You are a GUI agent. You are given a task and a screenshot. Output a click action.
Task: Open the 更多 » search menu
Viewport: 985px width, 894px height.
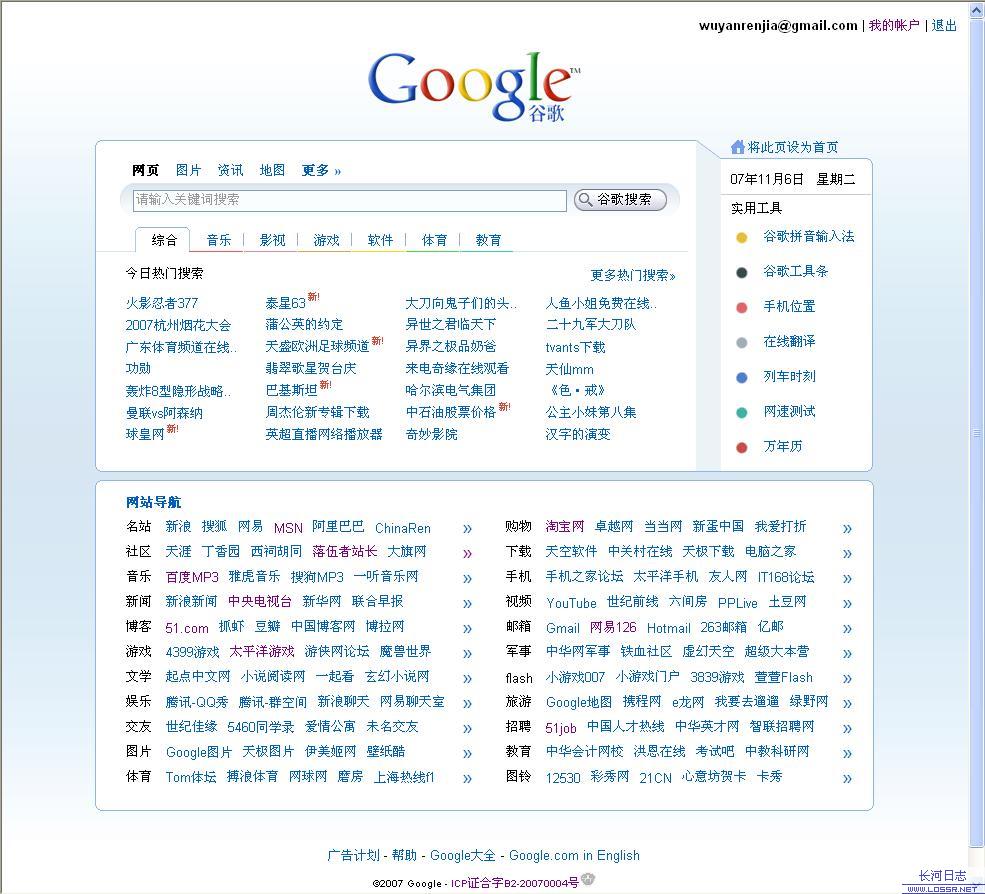[321, 170]
